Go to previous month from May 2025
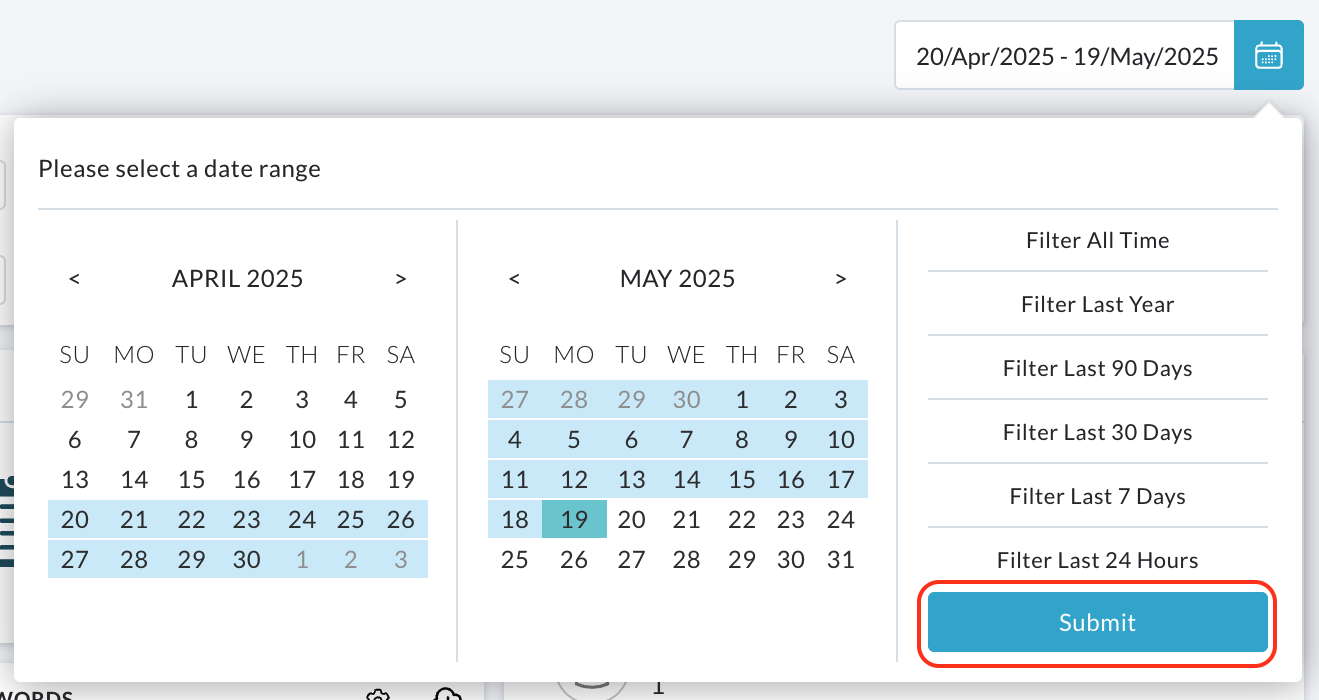 tap(514, 279)
